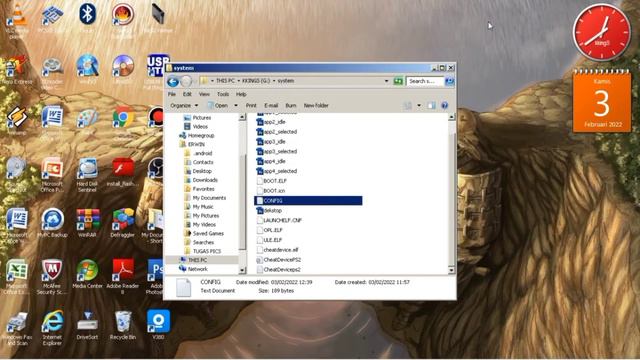Select the dekstop image file

click(x=273, y=211)
